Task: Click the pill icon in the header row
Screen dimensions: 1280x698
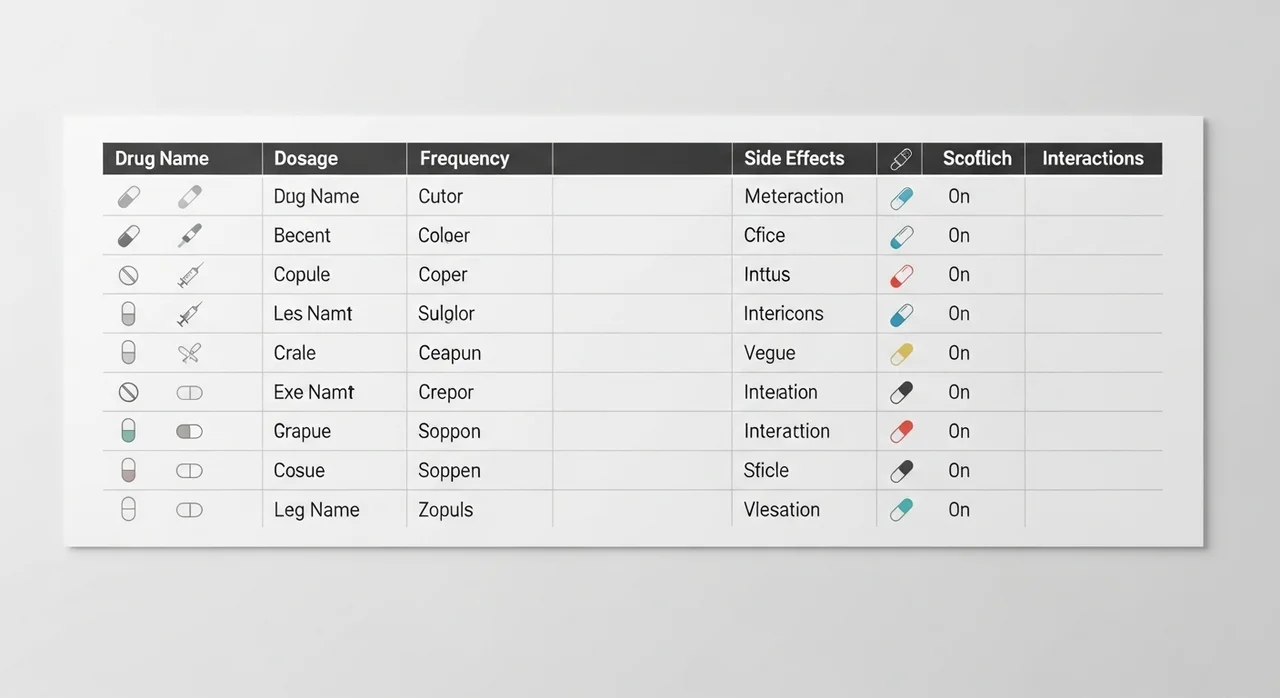Action: pyautogui.click(x=900, y=158)
